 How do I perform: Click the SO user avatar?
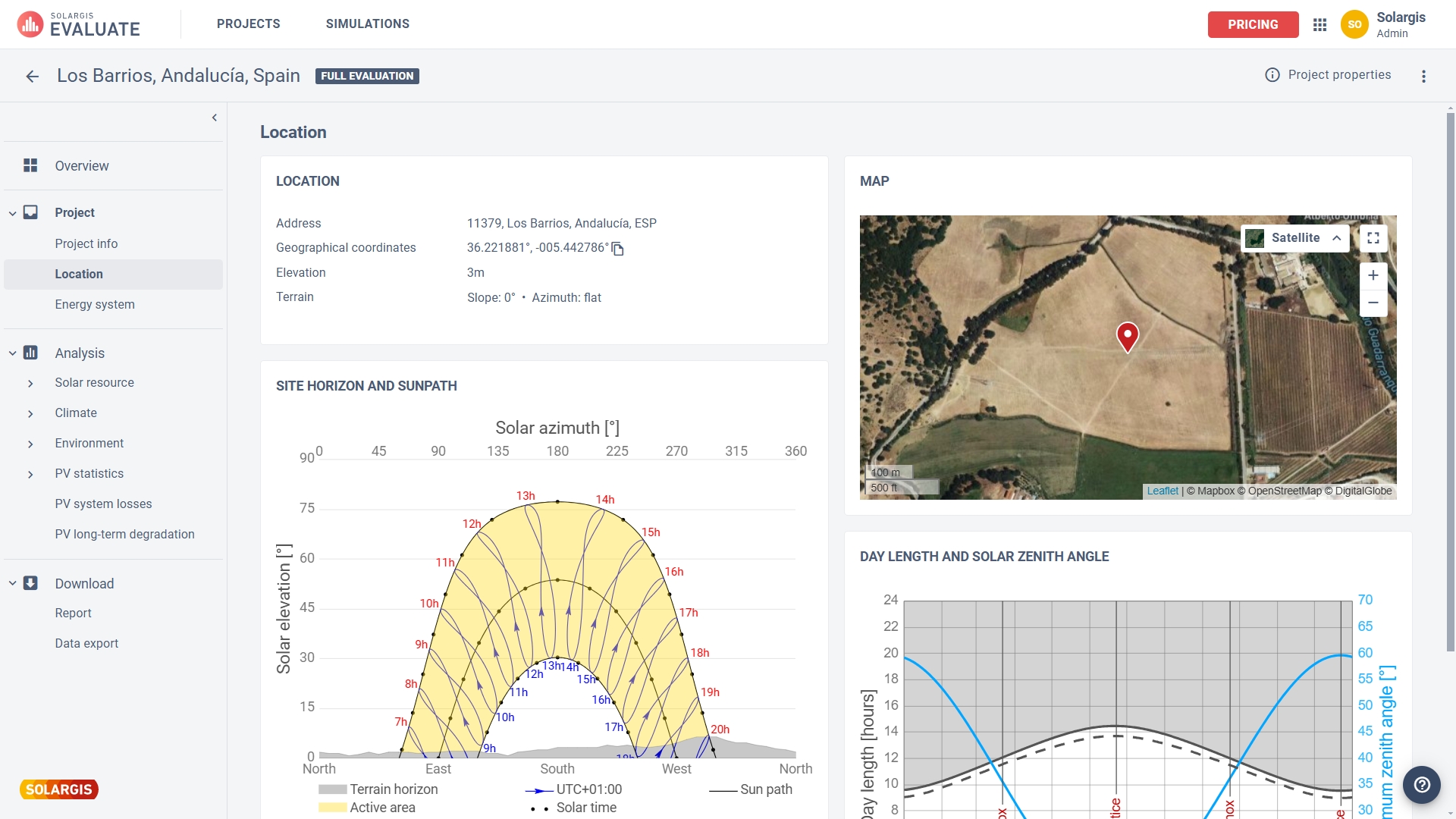(1354, 24)
